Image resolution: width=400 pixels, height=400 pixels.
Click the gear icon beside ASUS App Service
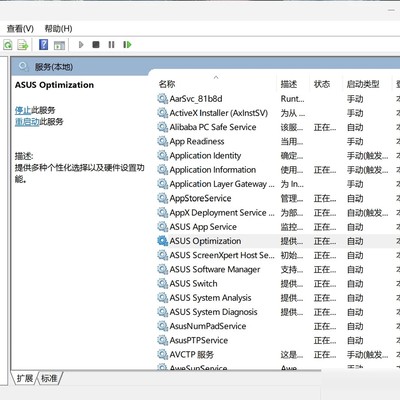tap(162, 227)
